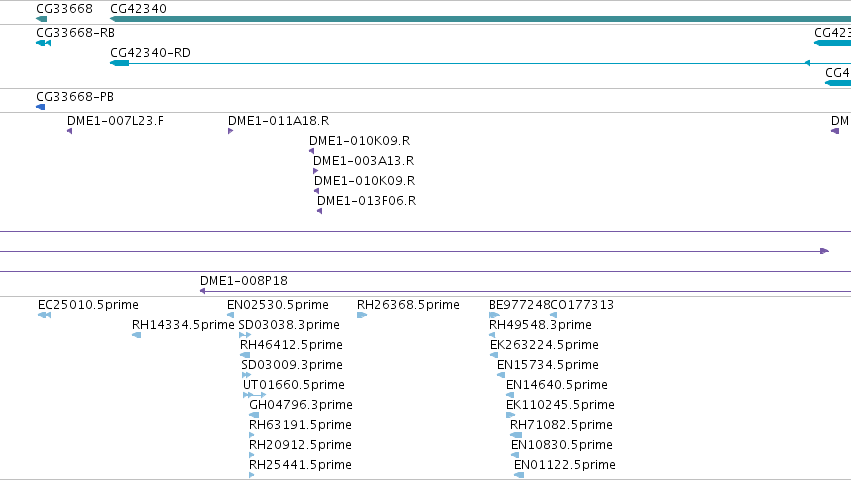The height and width of the screenshot is (480, 851).
Task: Select the UT01660.5prime label
Action: pyautogui.click(x=294, y=385)
